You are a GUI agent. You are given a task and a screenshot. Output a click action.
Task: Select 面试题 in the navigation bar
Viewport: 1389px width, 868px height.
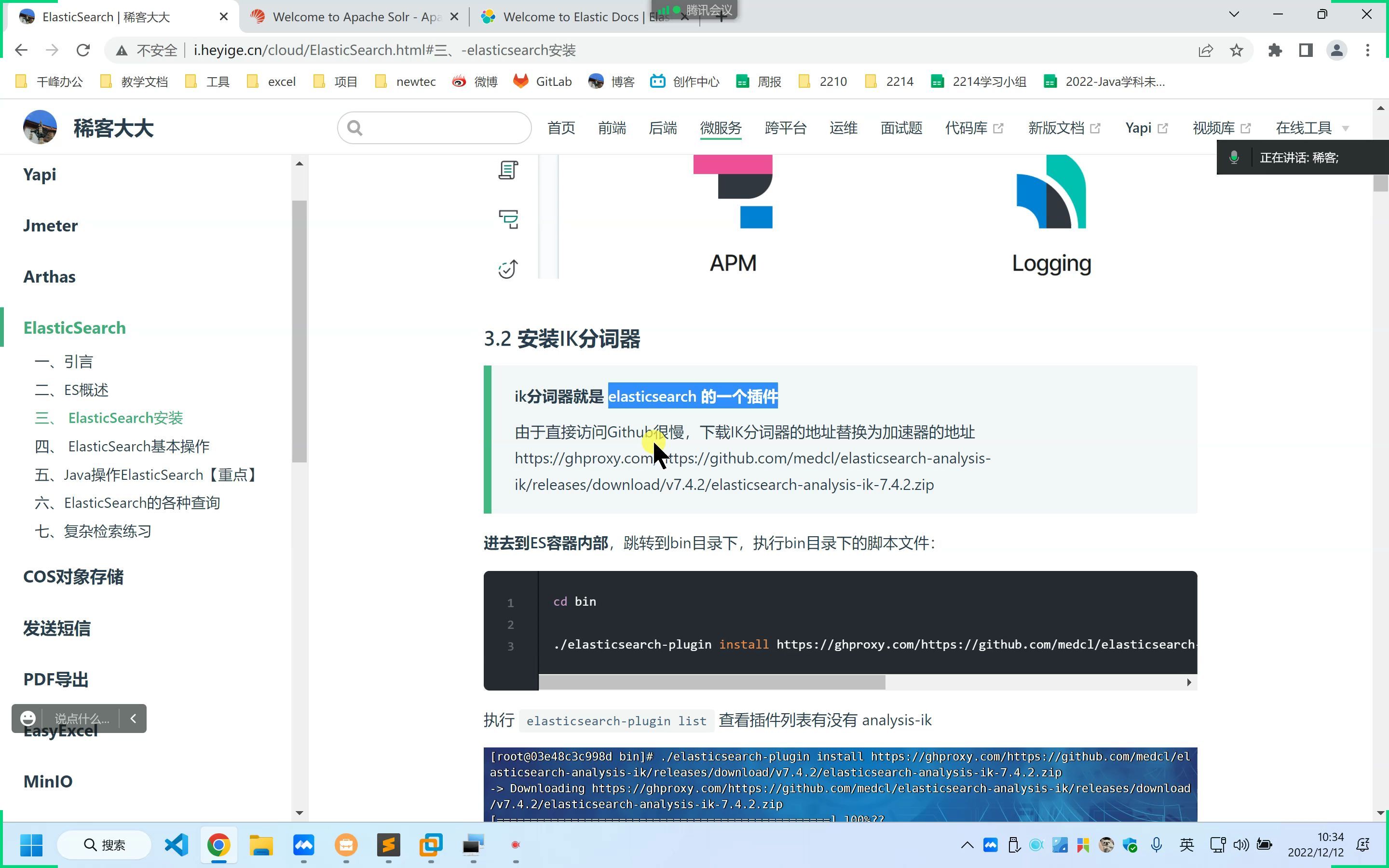coord(901,128)
